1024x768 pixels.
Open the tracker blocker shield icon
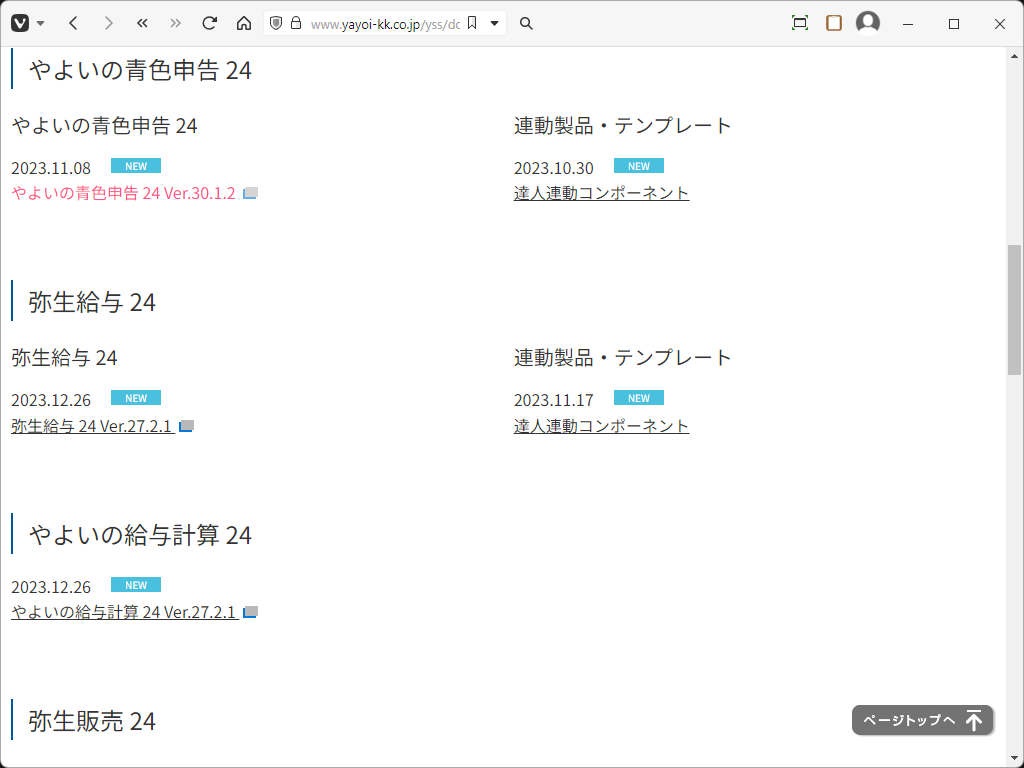pos(276,24)
